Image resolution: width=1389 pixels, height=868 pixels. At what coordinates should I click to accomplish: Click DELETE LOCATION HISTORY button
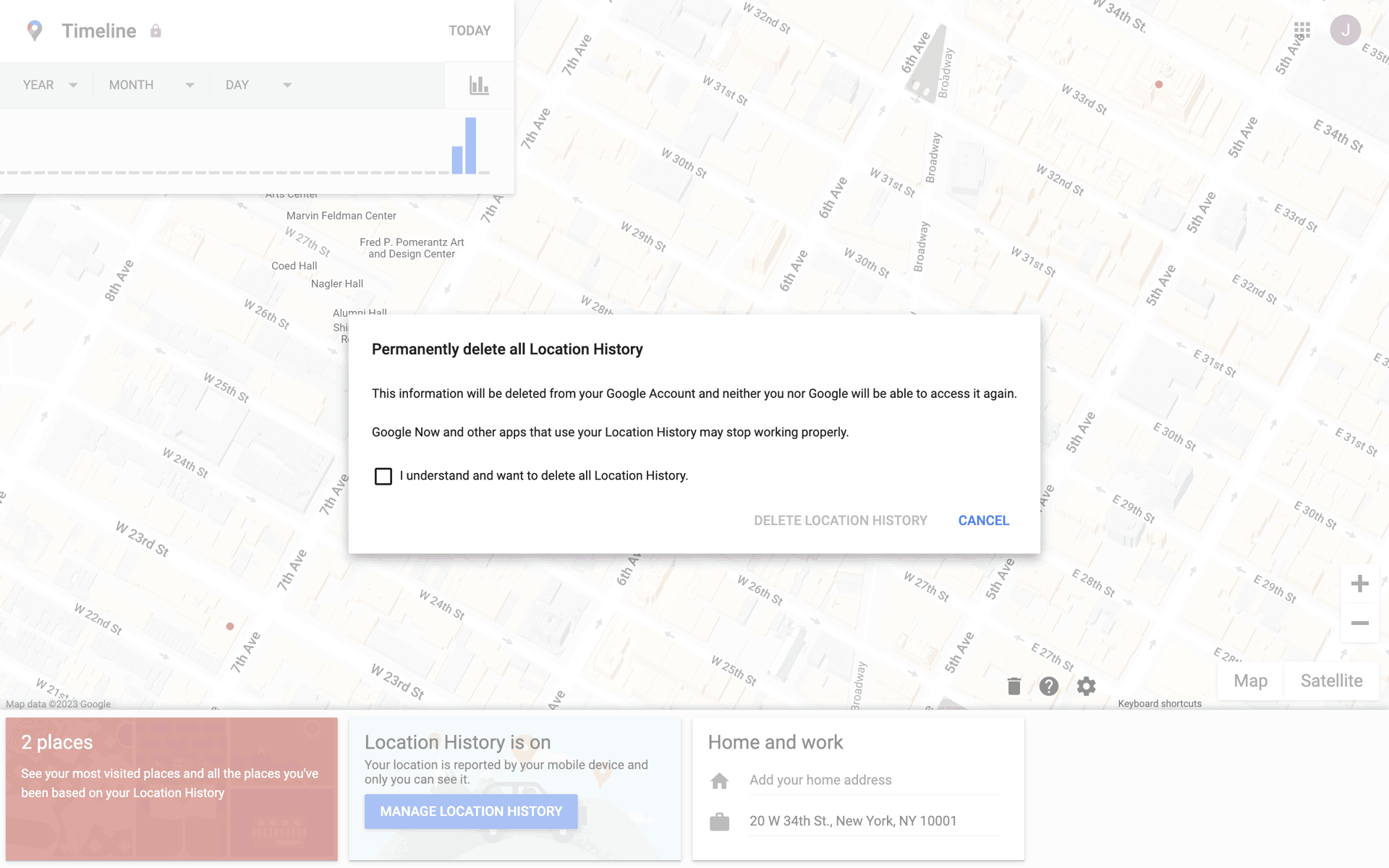click(x=840, y=520)
